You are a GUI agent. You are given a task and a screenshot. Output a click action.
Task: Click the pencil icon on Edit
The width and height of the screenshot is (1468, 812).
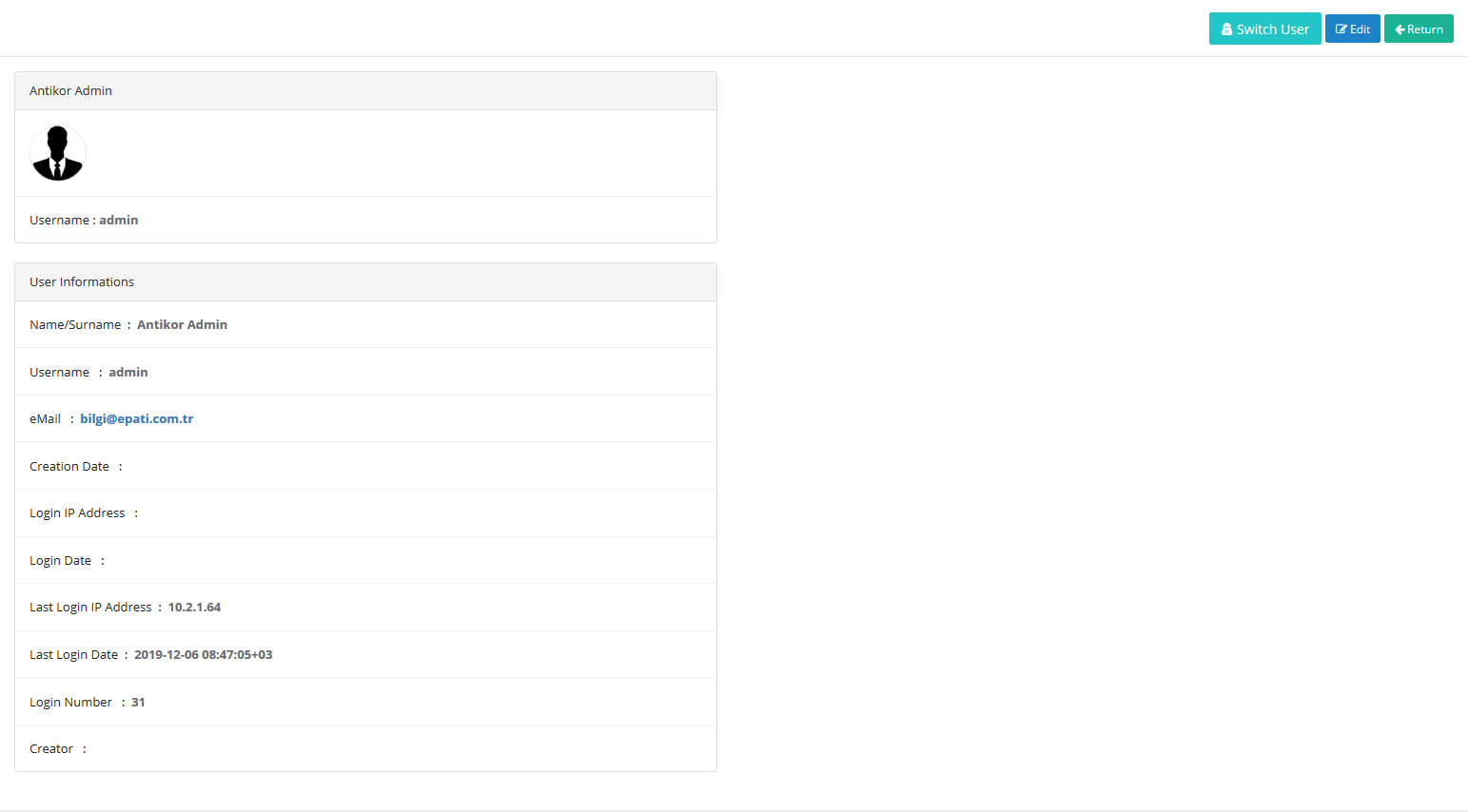click(x=1341, y=29)
